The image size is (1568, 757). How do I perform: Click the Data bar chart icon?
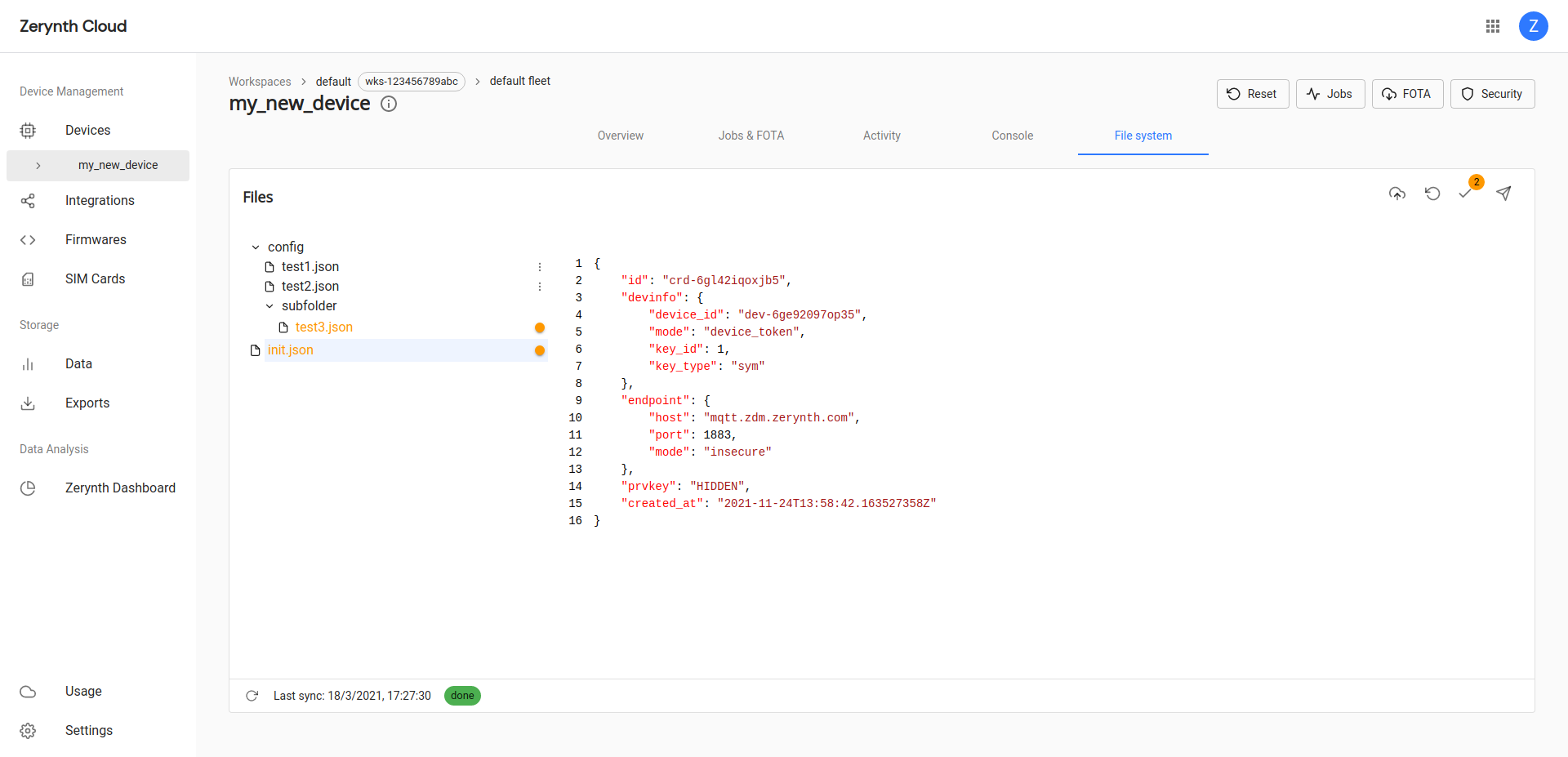(x=28, y=364)
